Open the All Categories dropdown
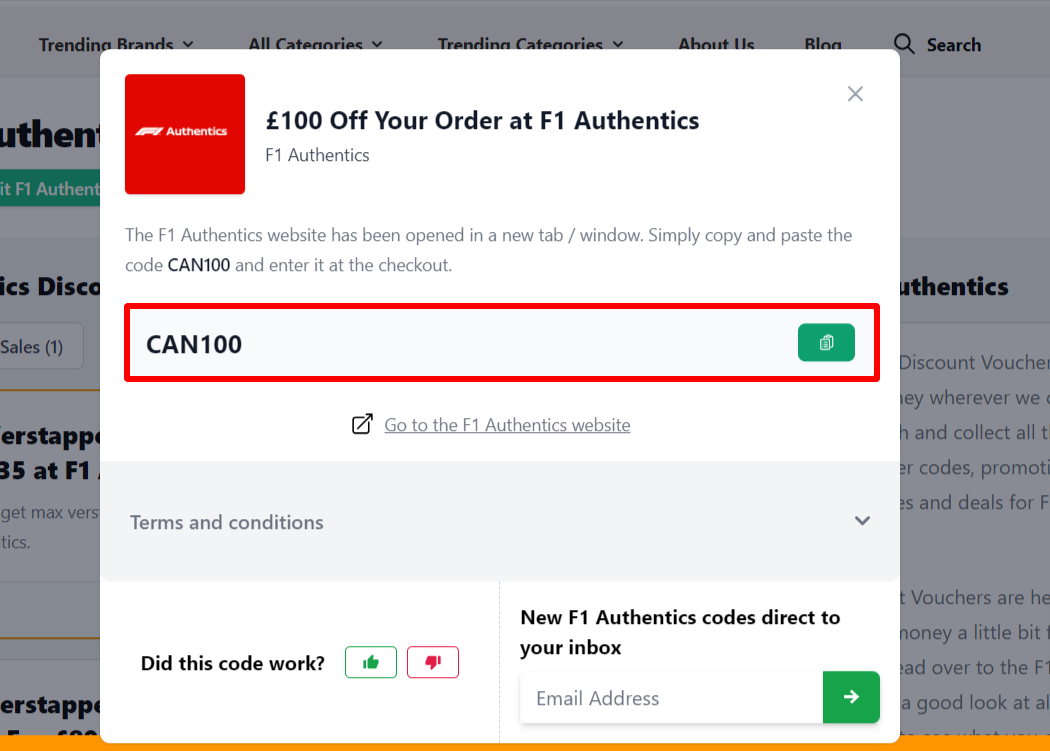The width and height of the screenshot is (1050, 751). [x=315, y=45]
